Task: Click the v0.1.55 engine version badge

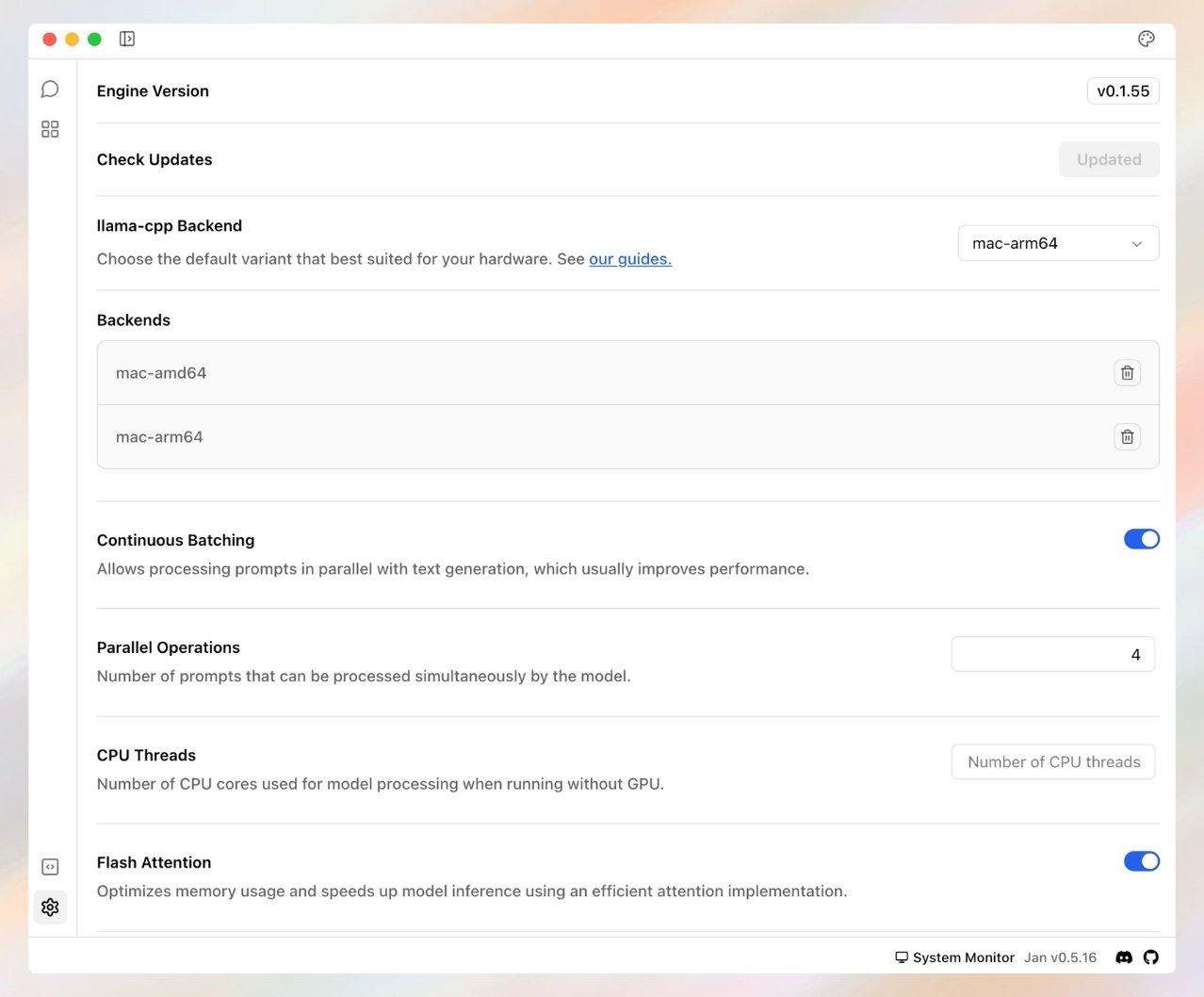Action: coord(1122,90)
